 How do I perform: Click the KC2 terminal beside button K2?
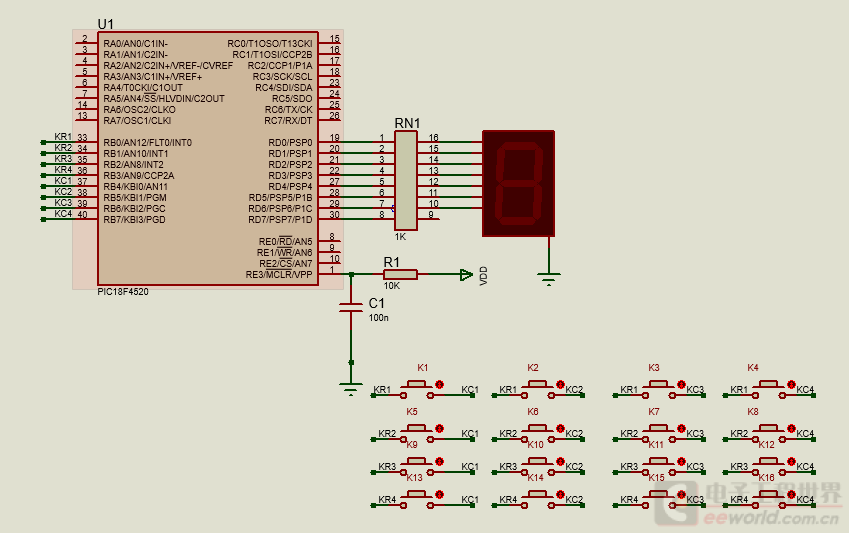click(574, 390)
